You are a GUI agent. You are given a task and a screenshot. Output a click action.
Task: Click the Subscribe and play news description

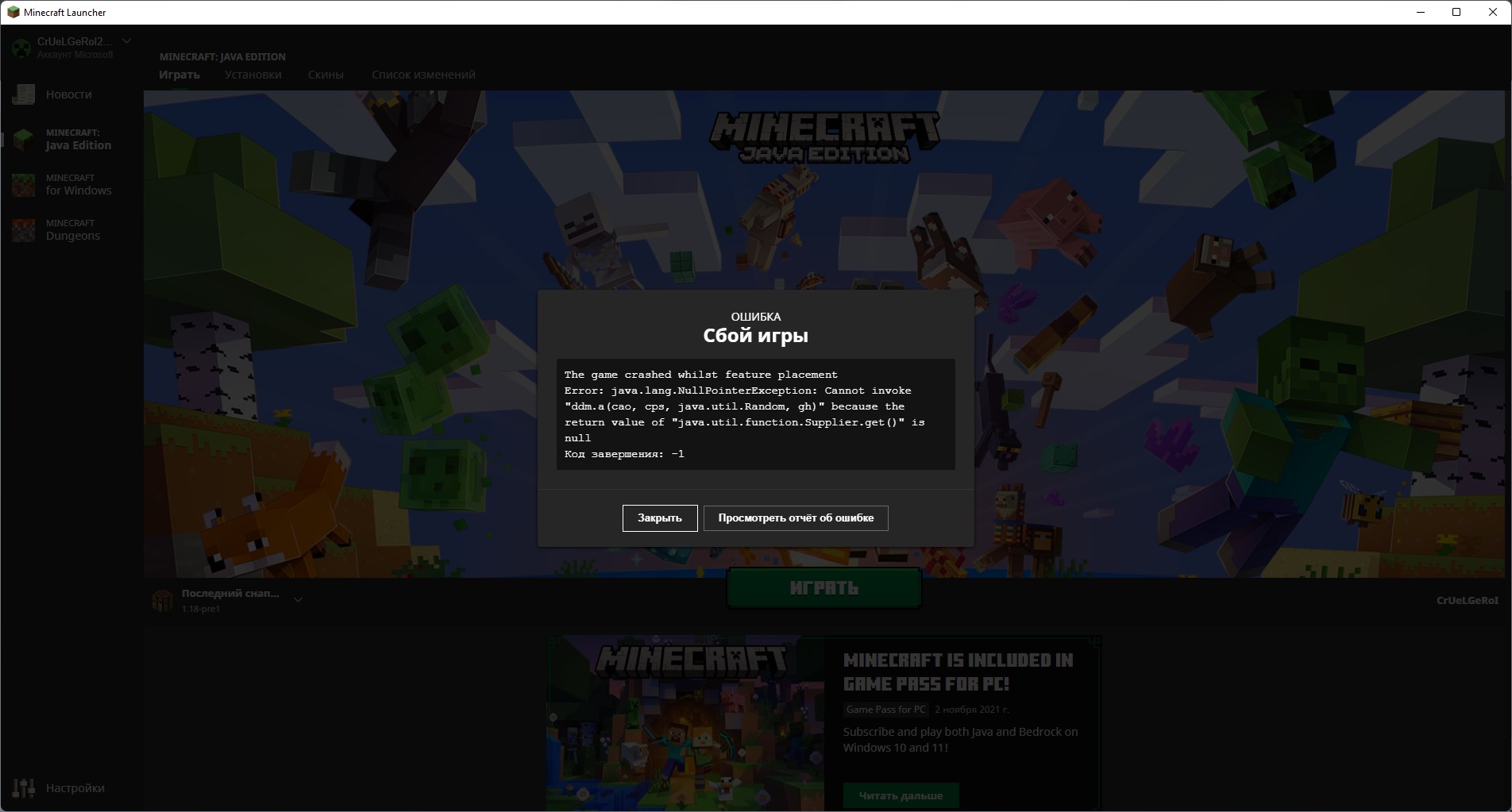click(x=961, y=740)
